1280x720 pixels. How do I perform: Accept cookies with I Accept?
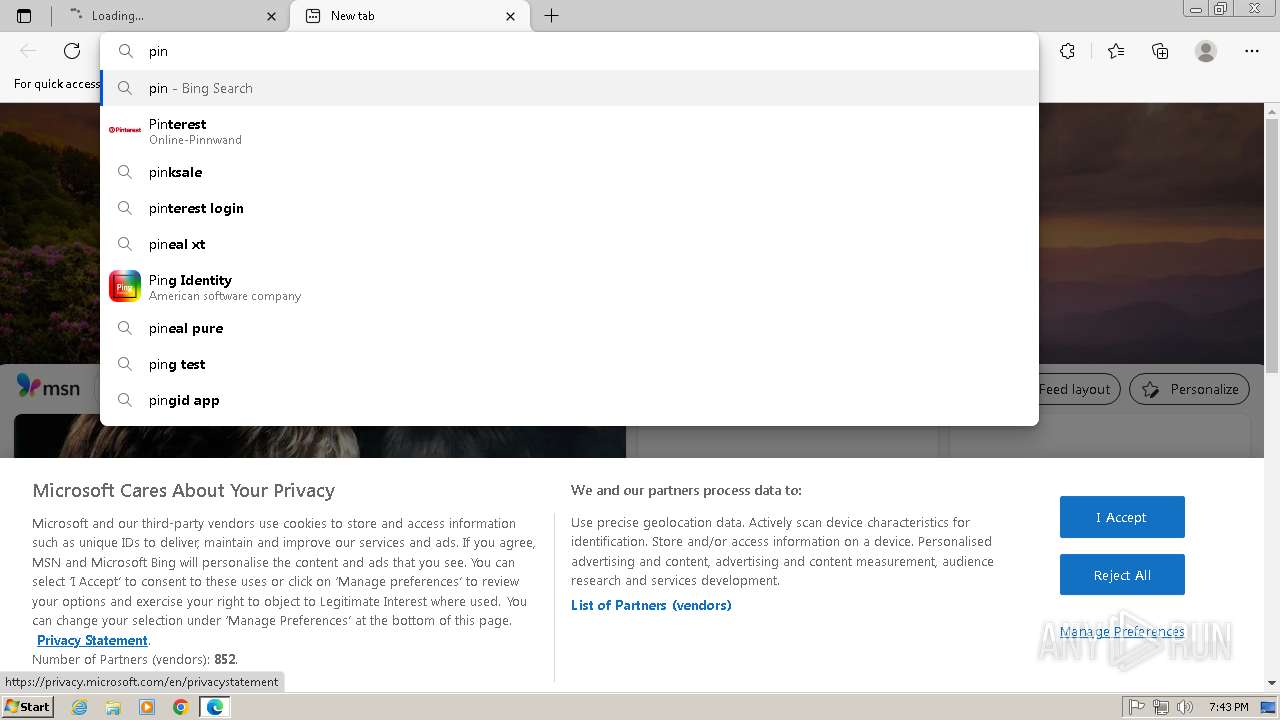(1122, 517)
